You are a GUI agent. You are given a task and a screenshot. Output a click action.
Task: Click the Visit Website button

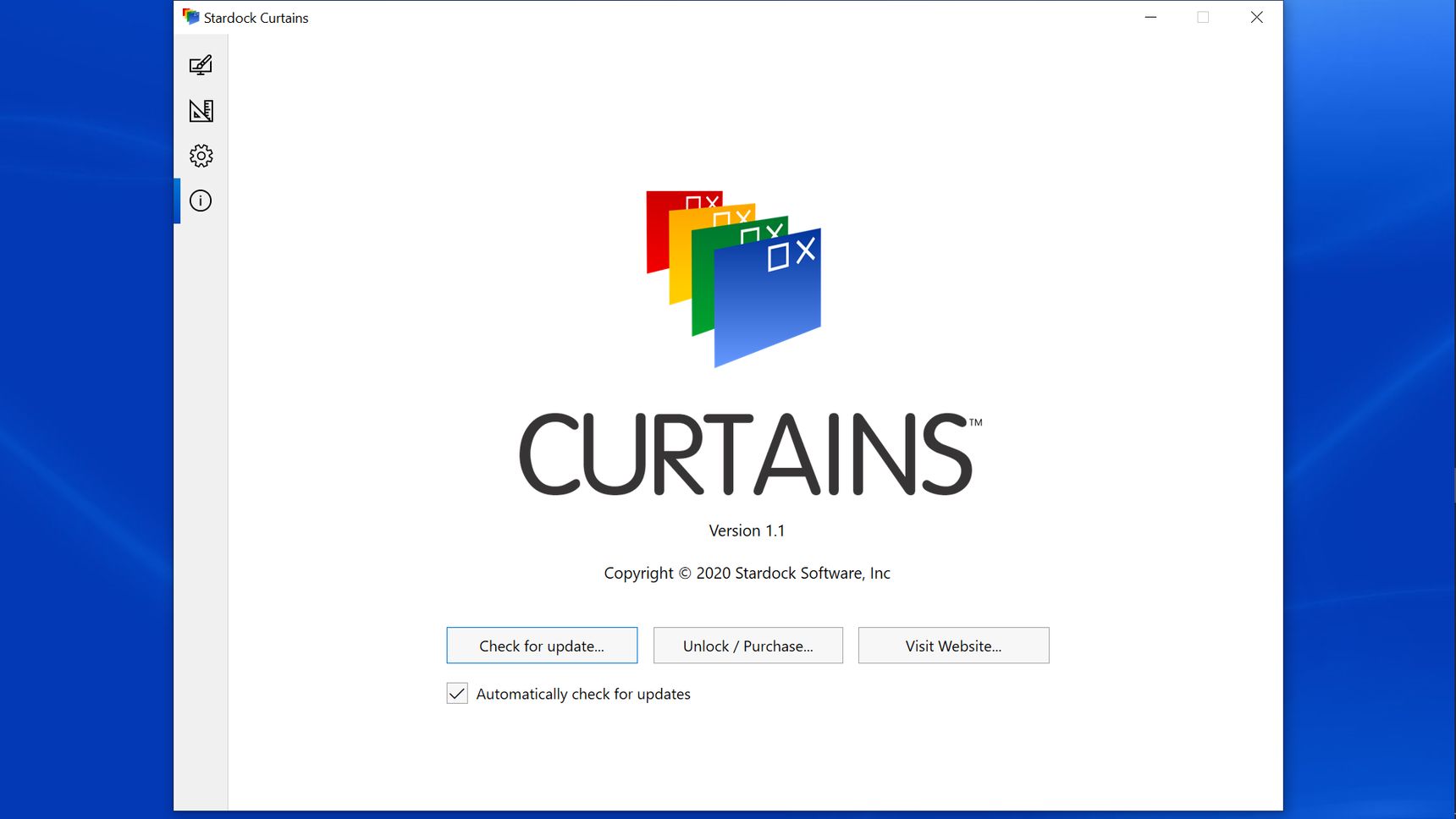click(953, 646)
